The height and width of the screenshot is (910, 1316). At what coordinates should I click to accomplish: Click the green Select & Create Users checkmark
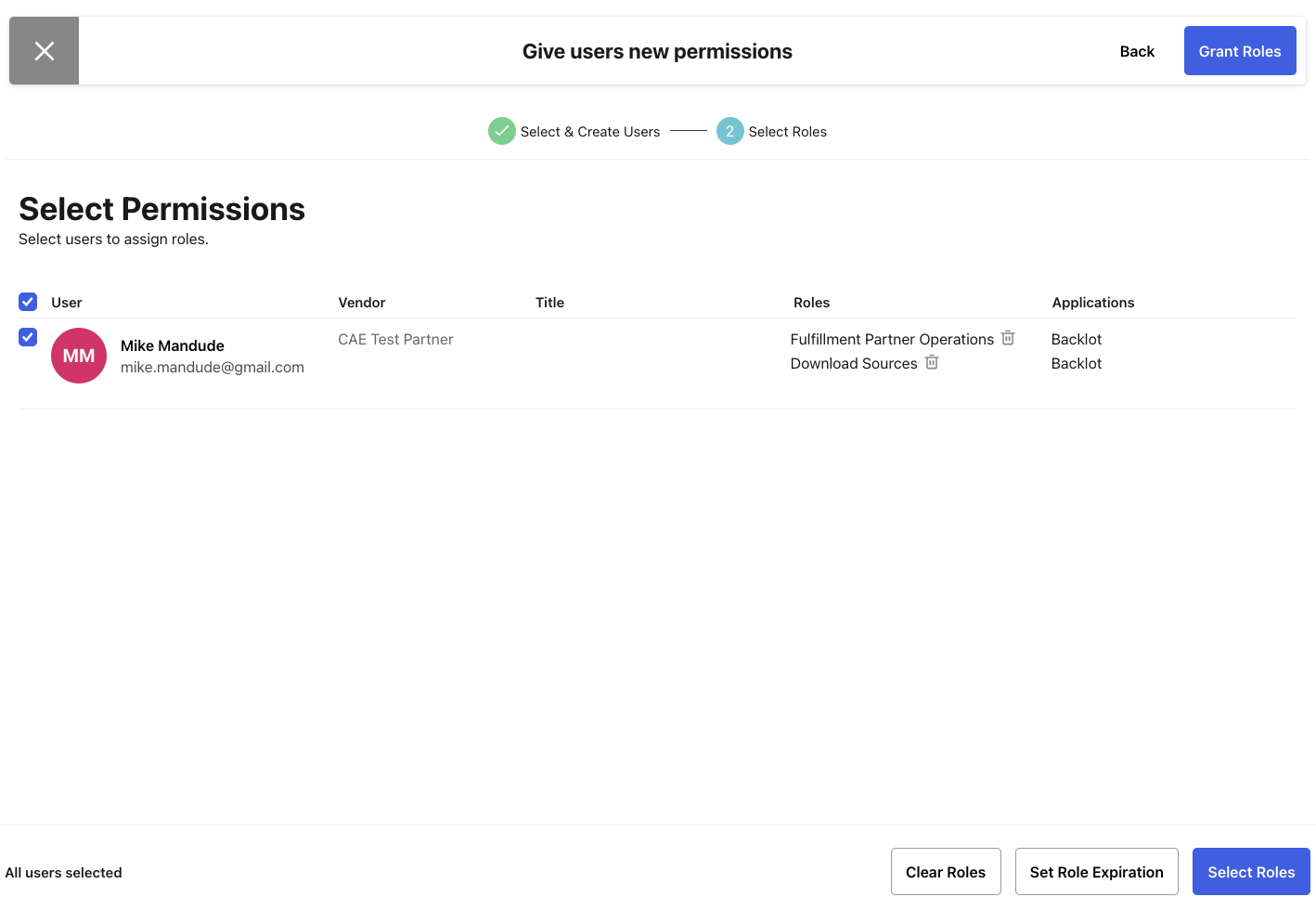pyautogui.click(x=502, y=131)
